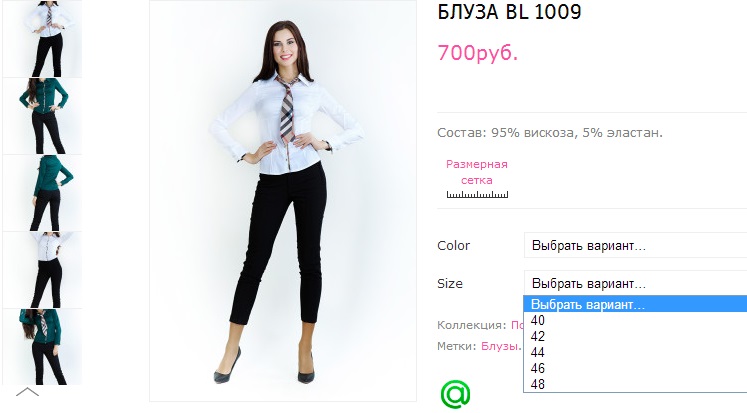Screen dimensions: 747x413
Task: View green blouse front thumbnail
Action: (x=42, y=116)
